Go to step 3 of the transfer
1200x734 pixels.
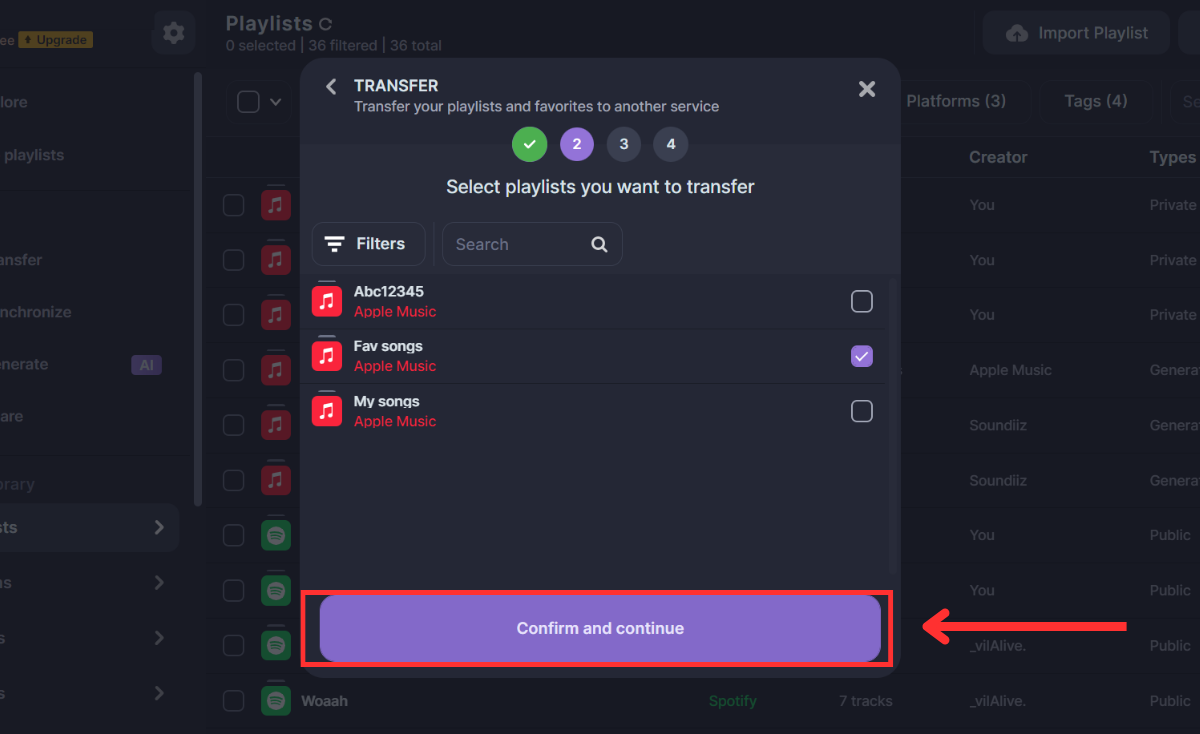pos(623,144)
